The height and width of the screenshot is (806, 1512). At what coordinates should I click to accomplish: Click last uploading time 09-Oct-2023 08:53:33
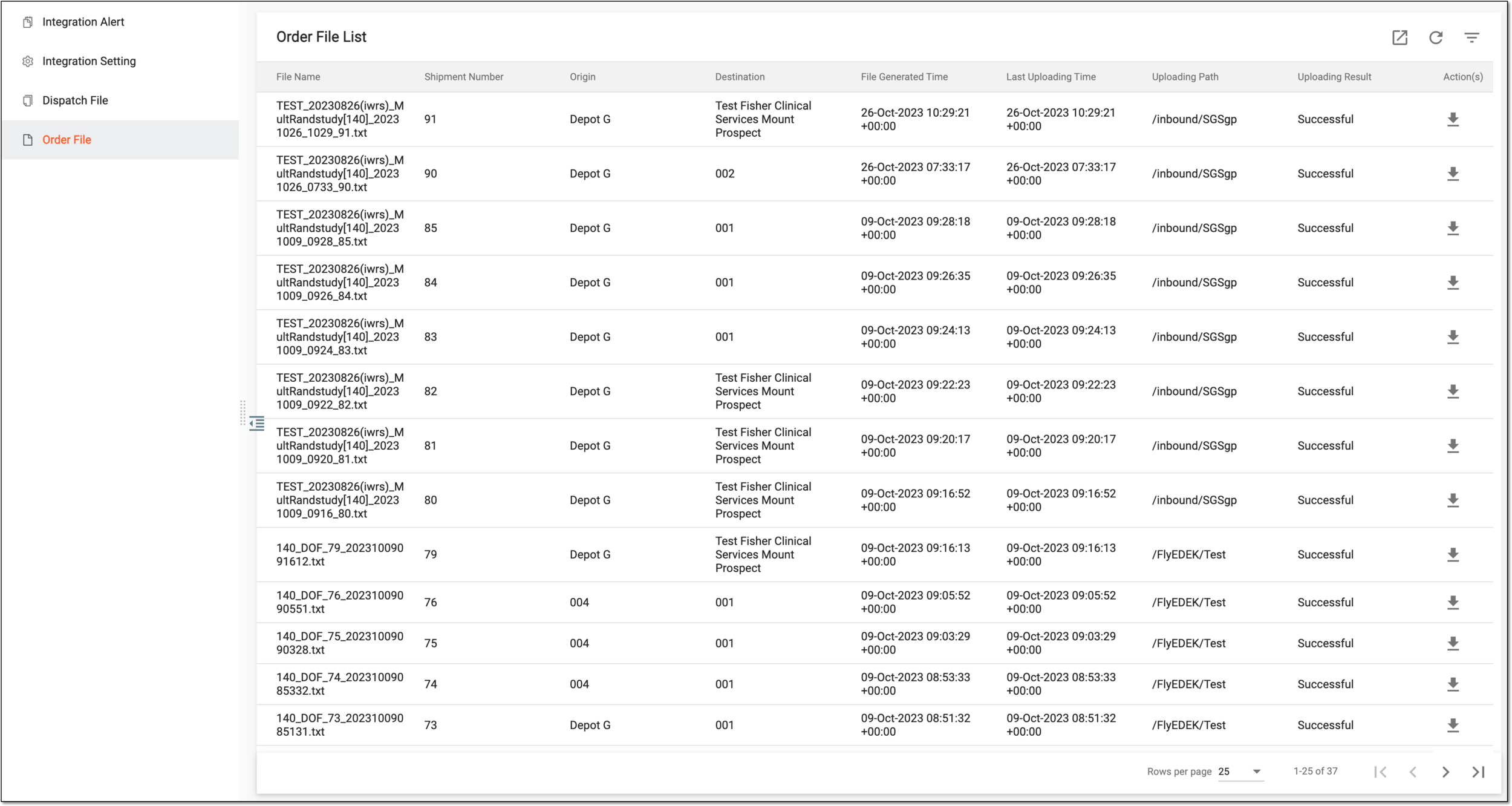point(1061,684)
